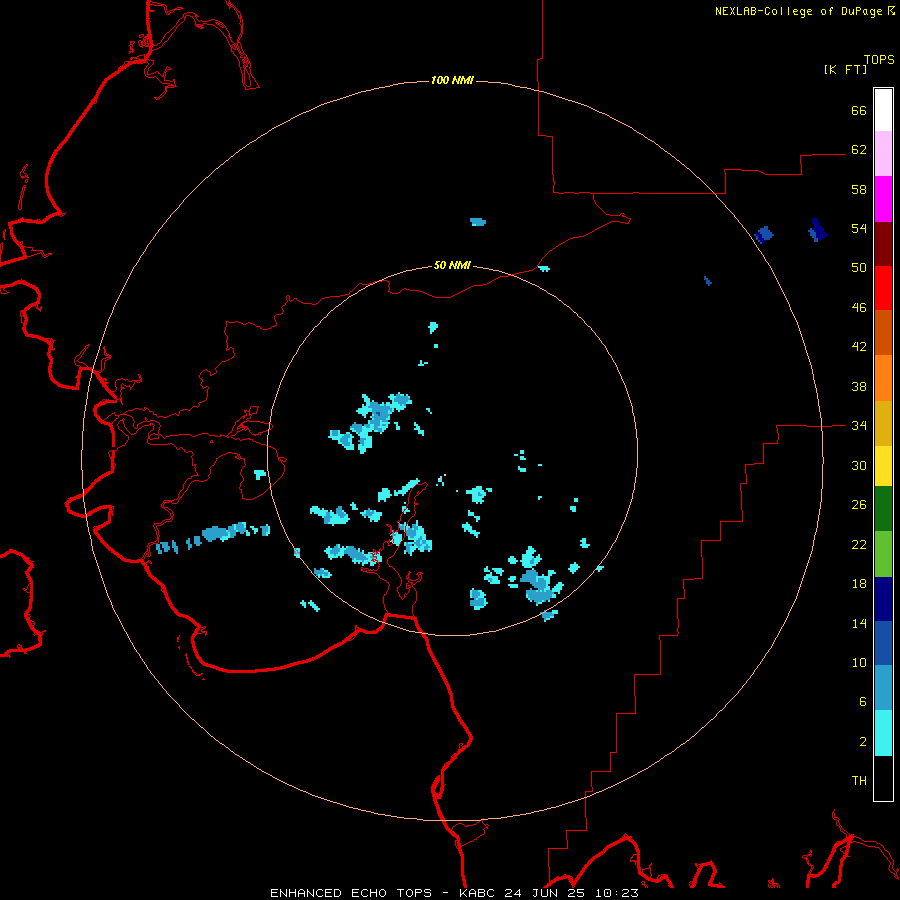Viewport: 900px width, 900px height.
Task: Pick the gold legend color band
Action: point(883,423)
